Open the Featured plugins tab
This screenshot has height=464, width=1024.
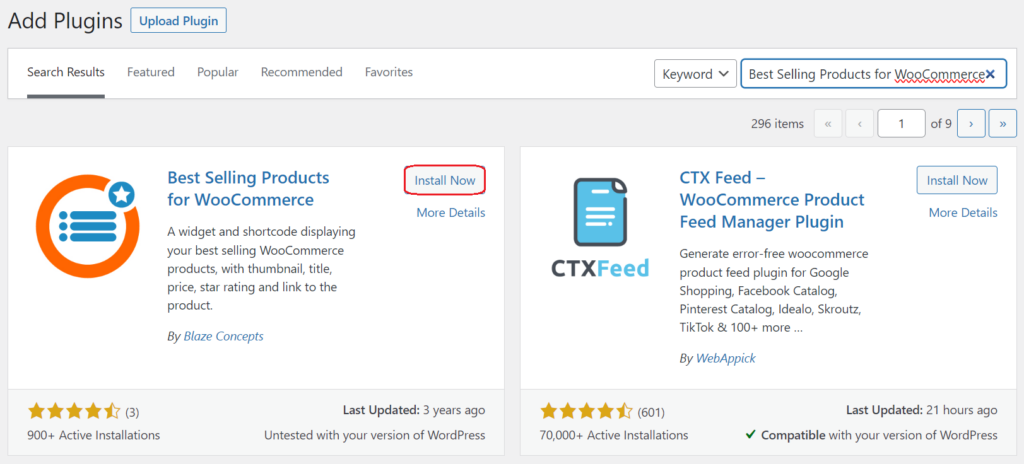pyautogui.click(x=151, y=72)
